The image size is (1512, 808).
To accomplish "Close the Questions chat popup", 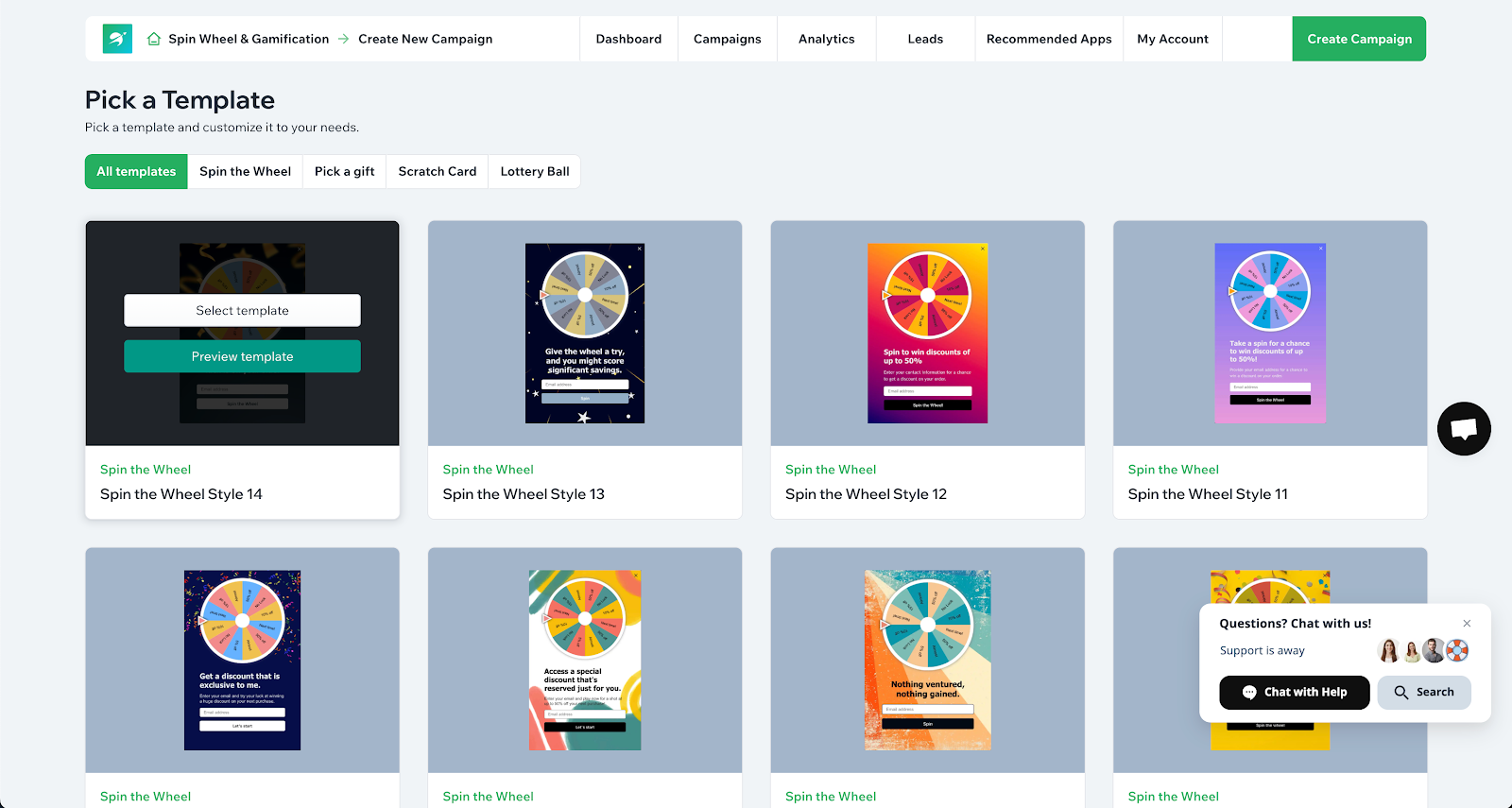I will (1467, 624).
